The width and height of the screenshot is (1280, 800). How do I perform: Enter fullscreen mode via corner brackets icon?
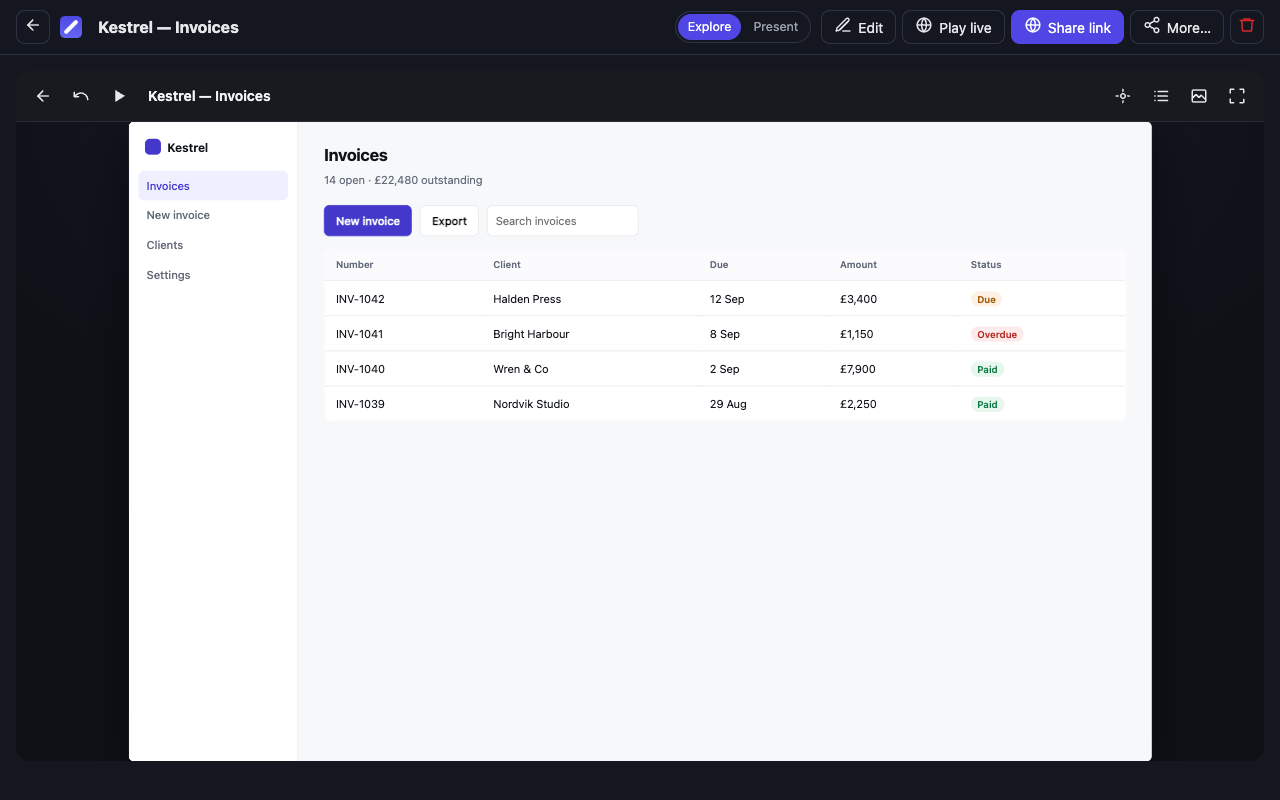(1237, 96)
